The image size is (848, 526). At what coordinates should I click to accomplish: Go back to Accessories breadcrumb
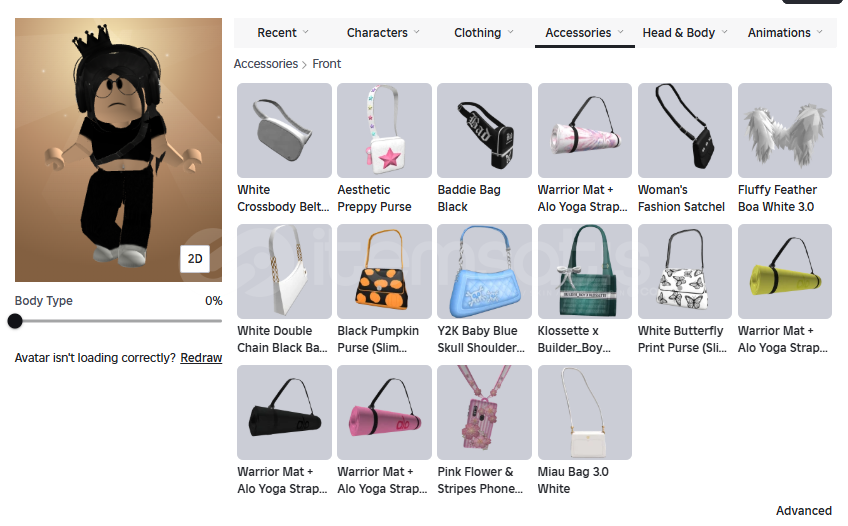pyautogui.click(x=266, y=64)
